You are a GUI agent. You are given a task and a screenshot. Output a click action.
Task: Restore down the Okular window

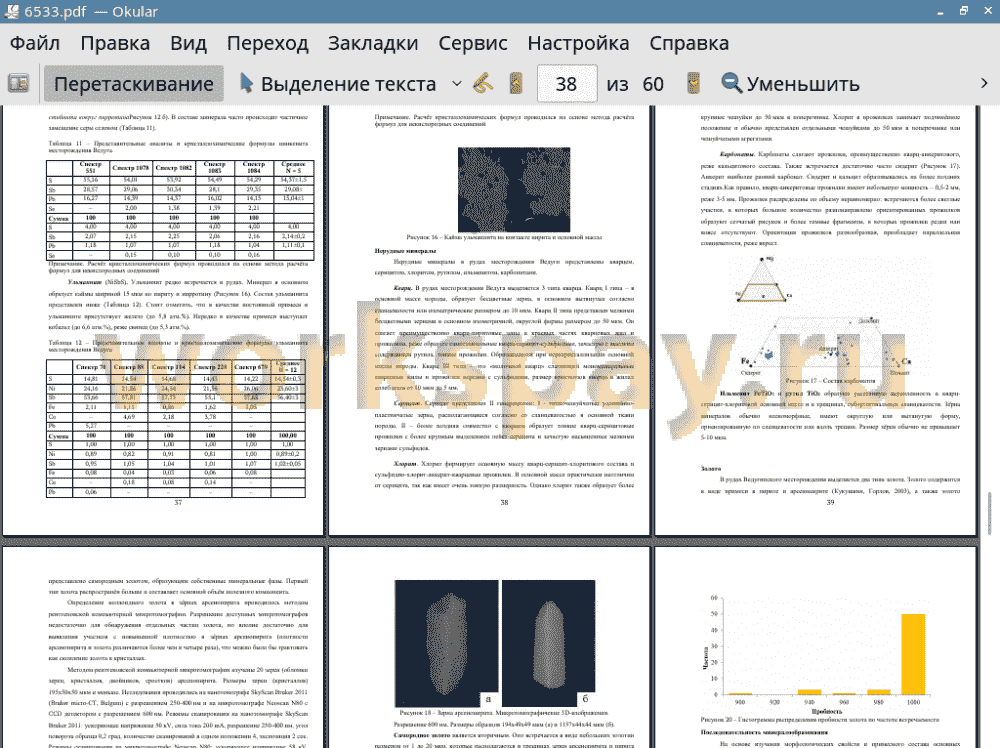[964, 11]
